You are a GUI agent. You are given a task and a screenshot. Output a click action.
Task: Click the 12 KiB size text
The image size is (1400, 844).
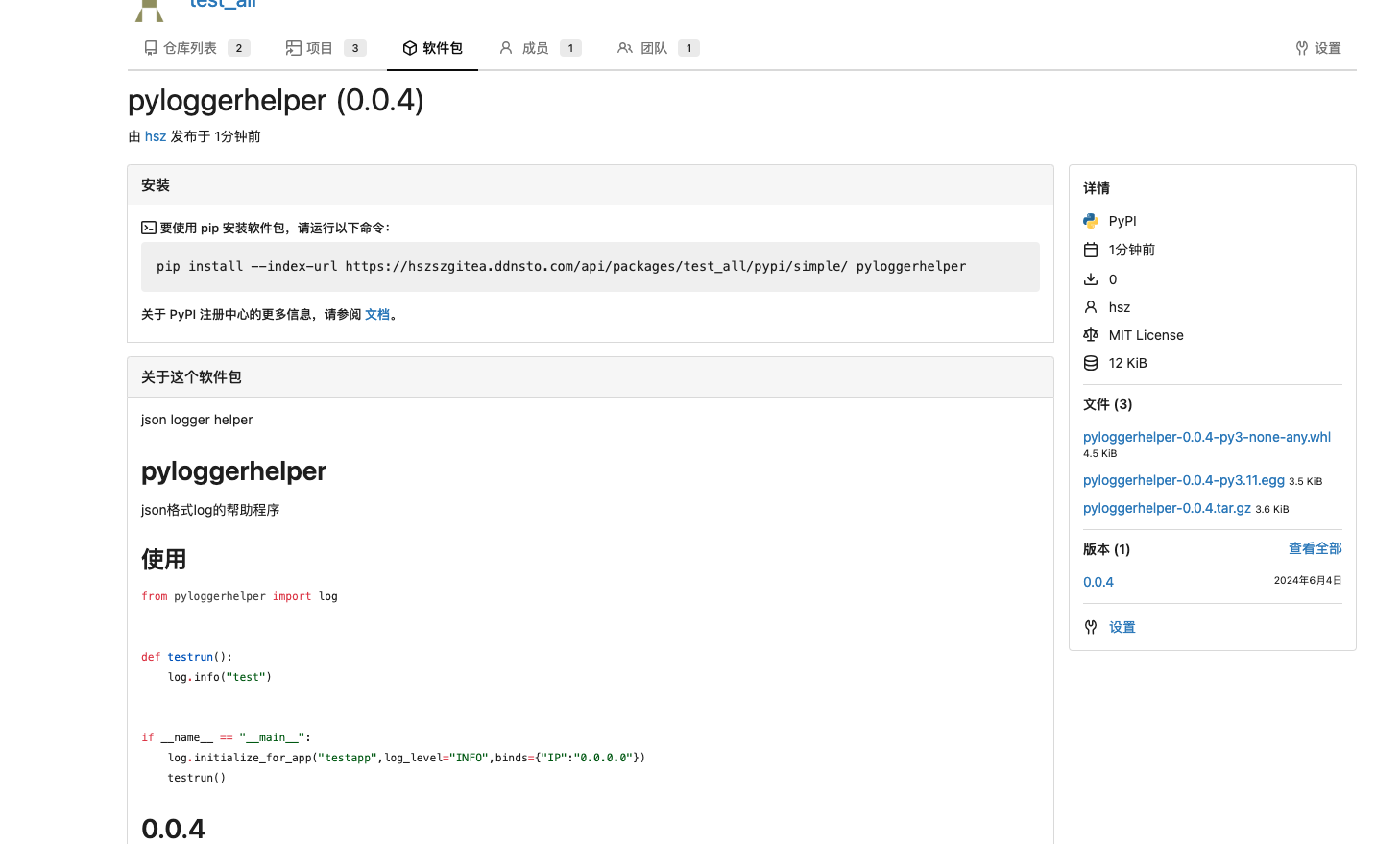point(1128,363)
